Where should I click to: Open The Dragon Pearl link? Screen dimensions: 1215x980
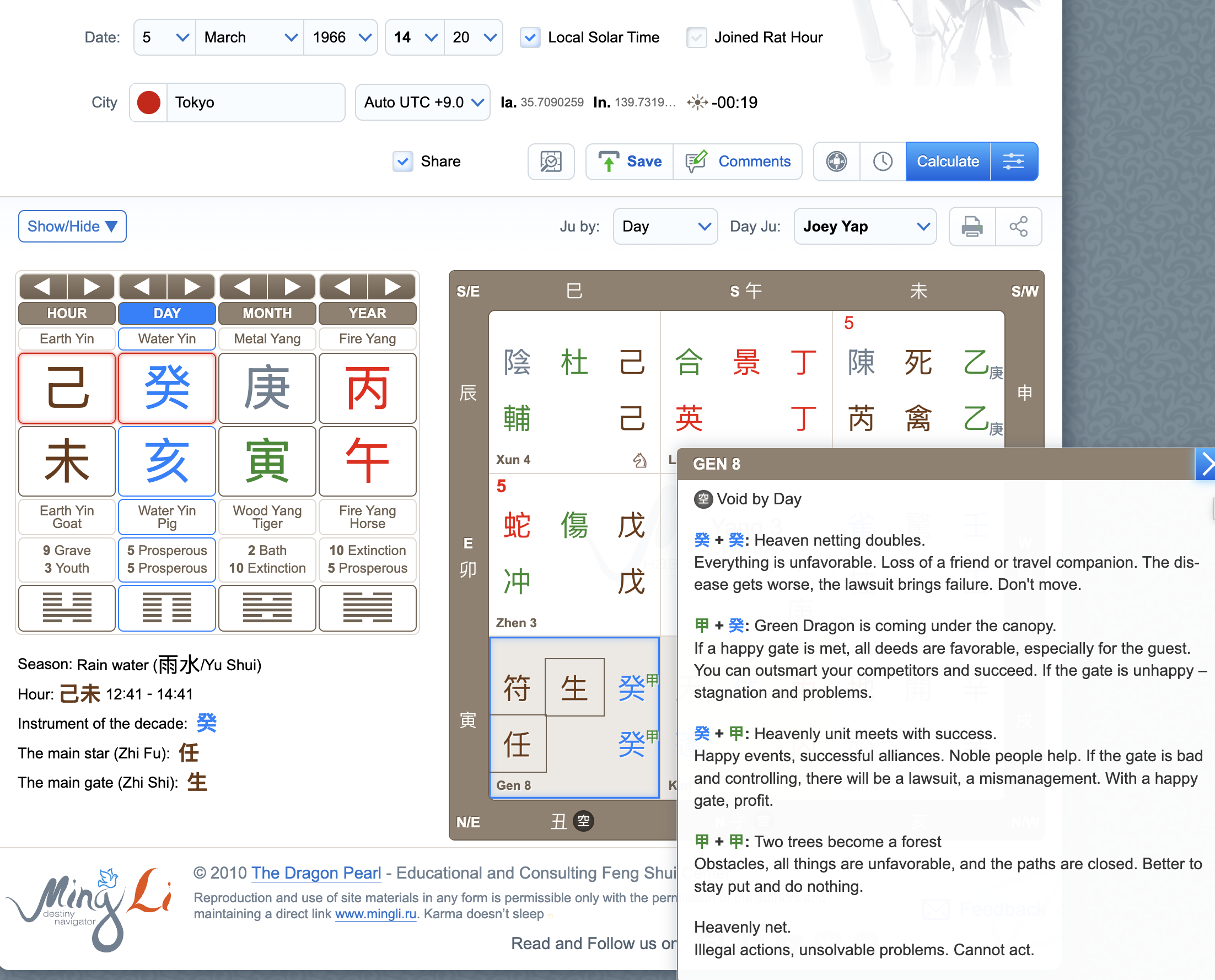tap(316, 873)
